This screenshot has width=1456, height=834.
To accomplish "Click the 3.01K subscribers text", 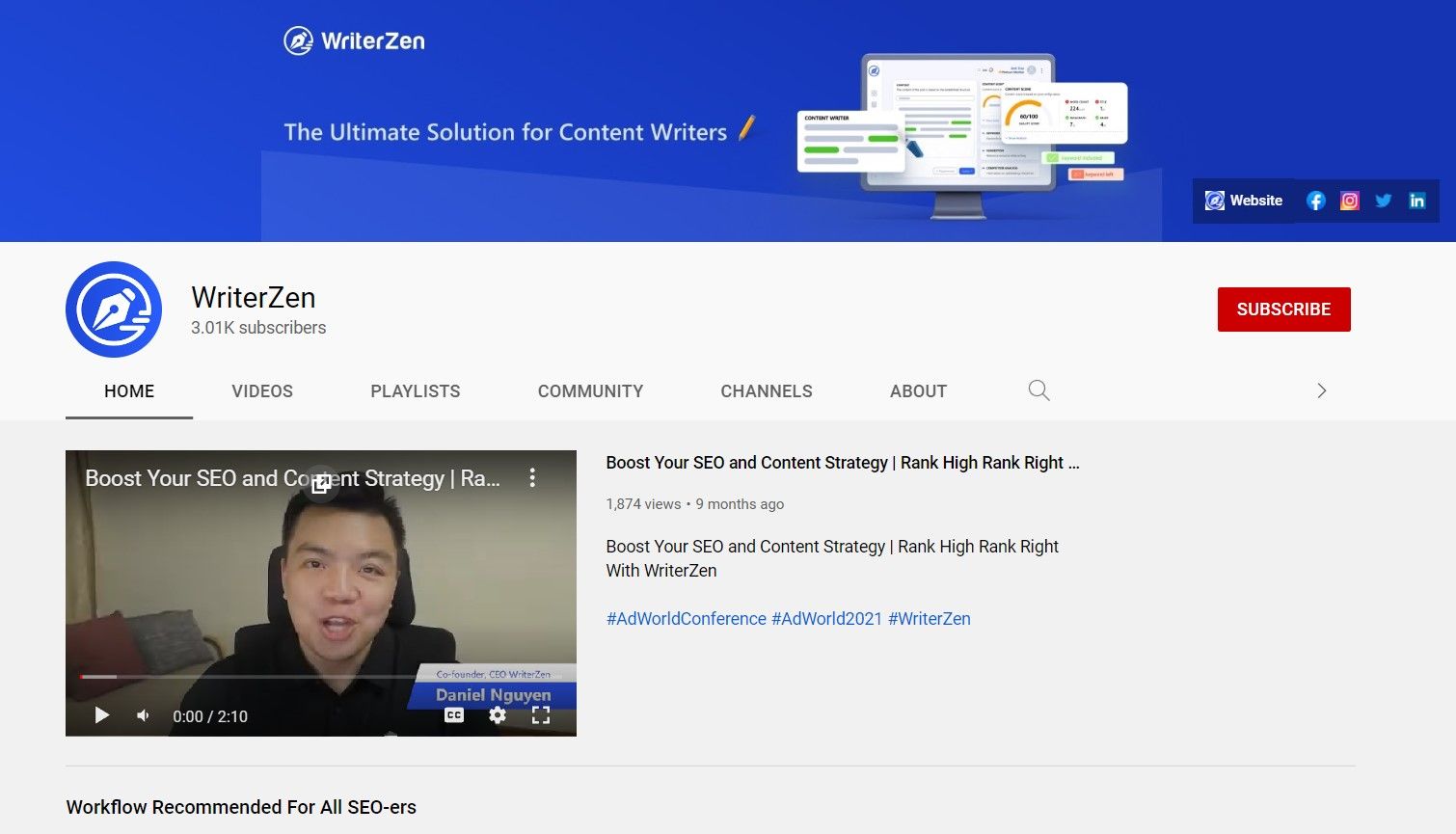I will (258, 328).
